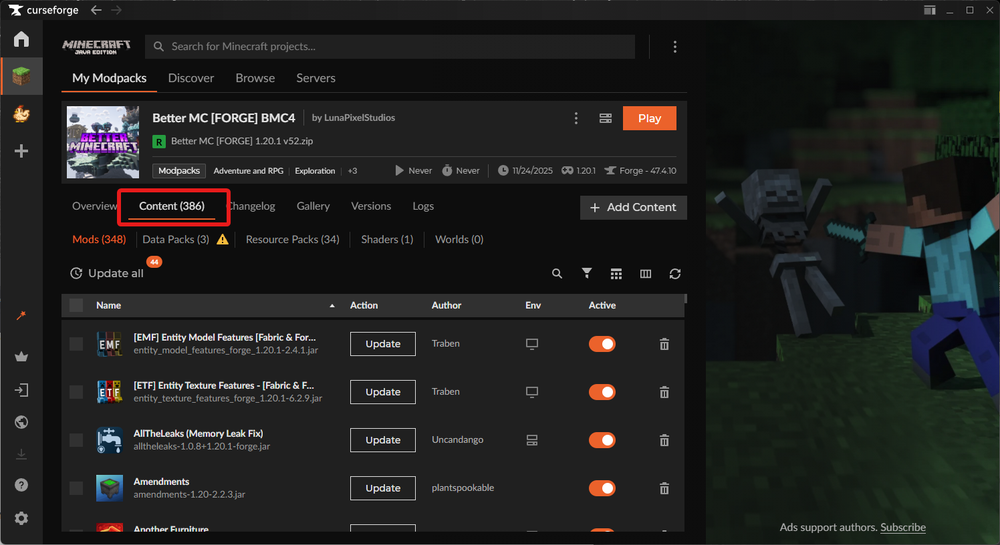Open the Gallery tab
This screenshot has width=1000, height=545.
tap(313, 206)
